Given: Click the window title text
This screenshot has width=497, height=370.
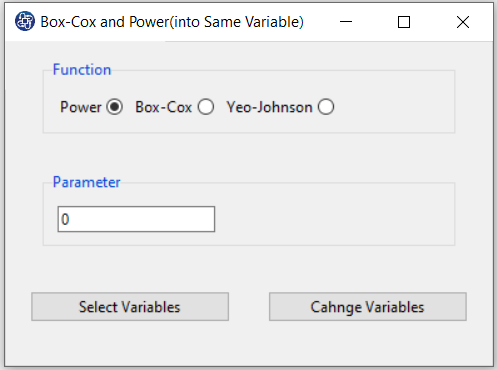Looking at the screenshot, I should 172,22.
